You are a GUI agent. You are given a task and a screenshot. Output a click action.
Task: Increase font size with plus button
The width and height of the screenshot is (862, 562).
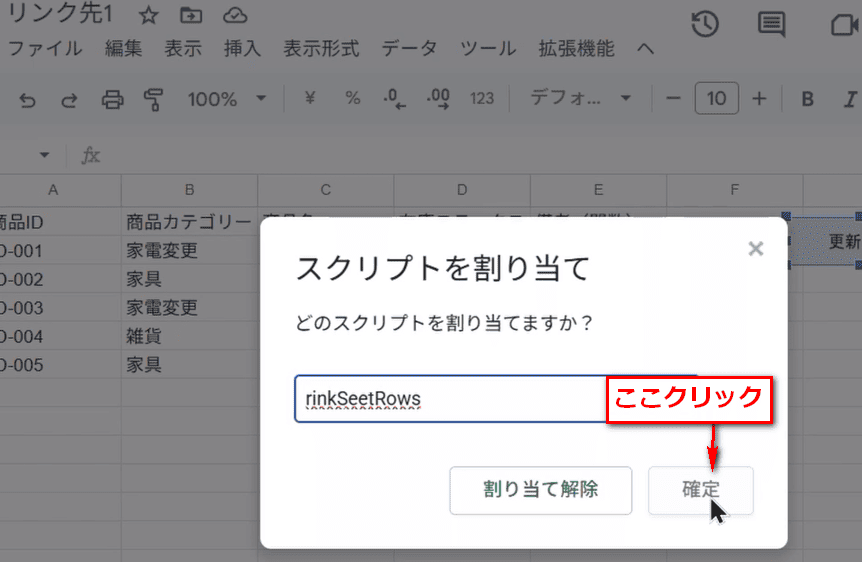(759, 99)
